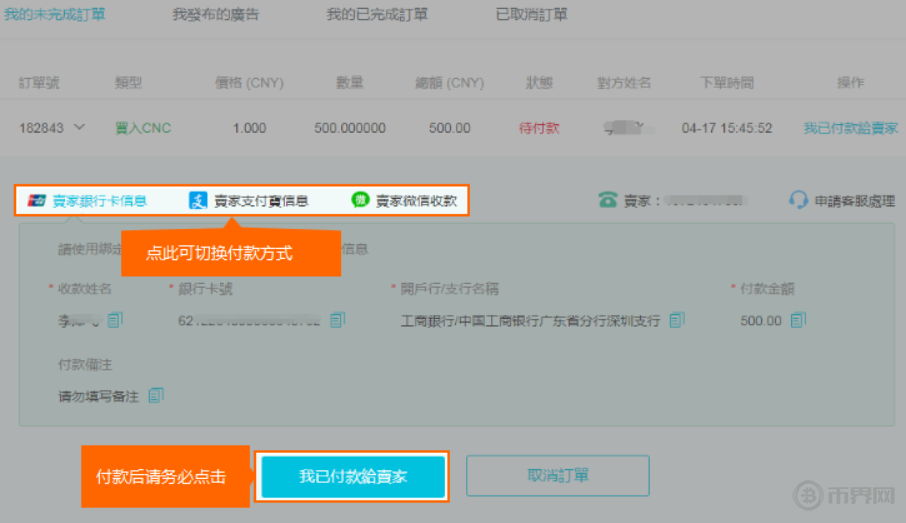Image resolution: width=906 pixels, height=523 pixels.
Task: Copy the bank card number
Action: point(337,320)
